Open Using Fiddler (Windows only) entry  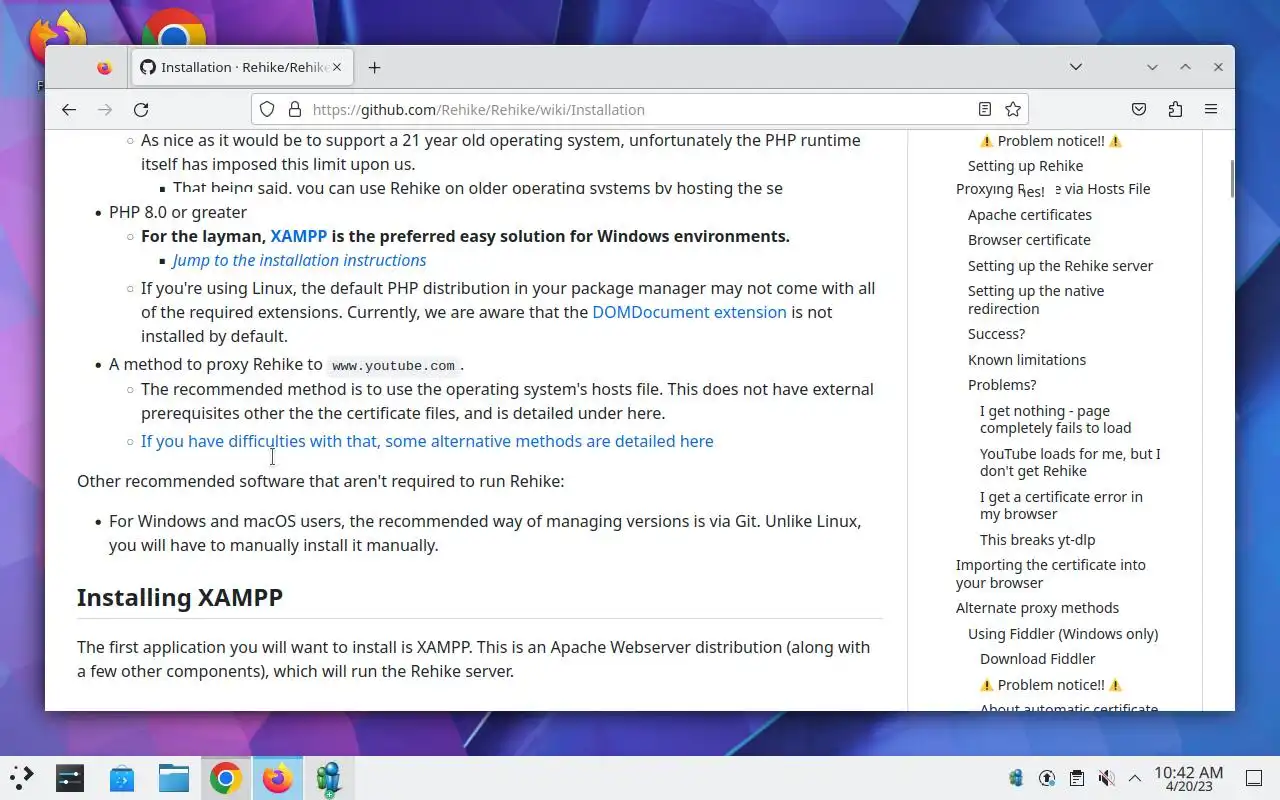(1062, 634)
